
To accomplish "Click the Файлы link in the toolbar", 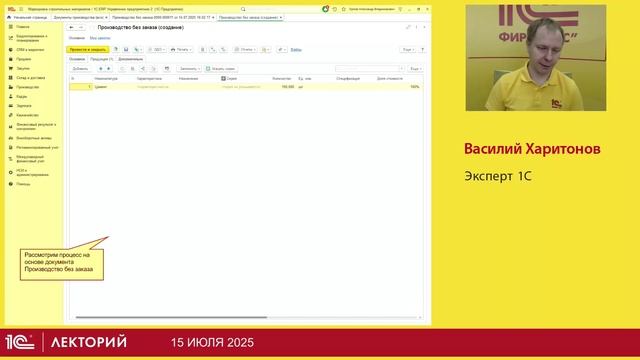I will tap(296, 50).
